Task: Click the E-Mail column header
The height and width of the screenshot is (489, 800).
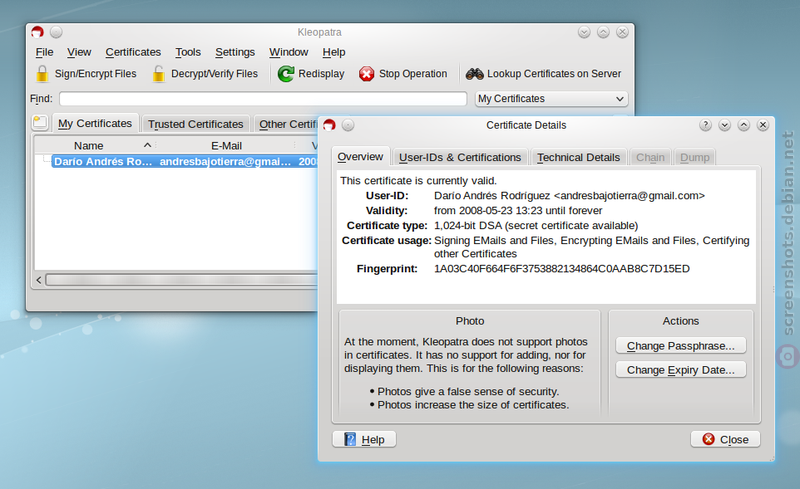Action: (226, 145)
